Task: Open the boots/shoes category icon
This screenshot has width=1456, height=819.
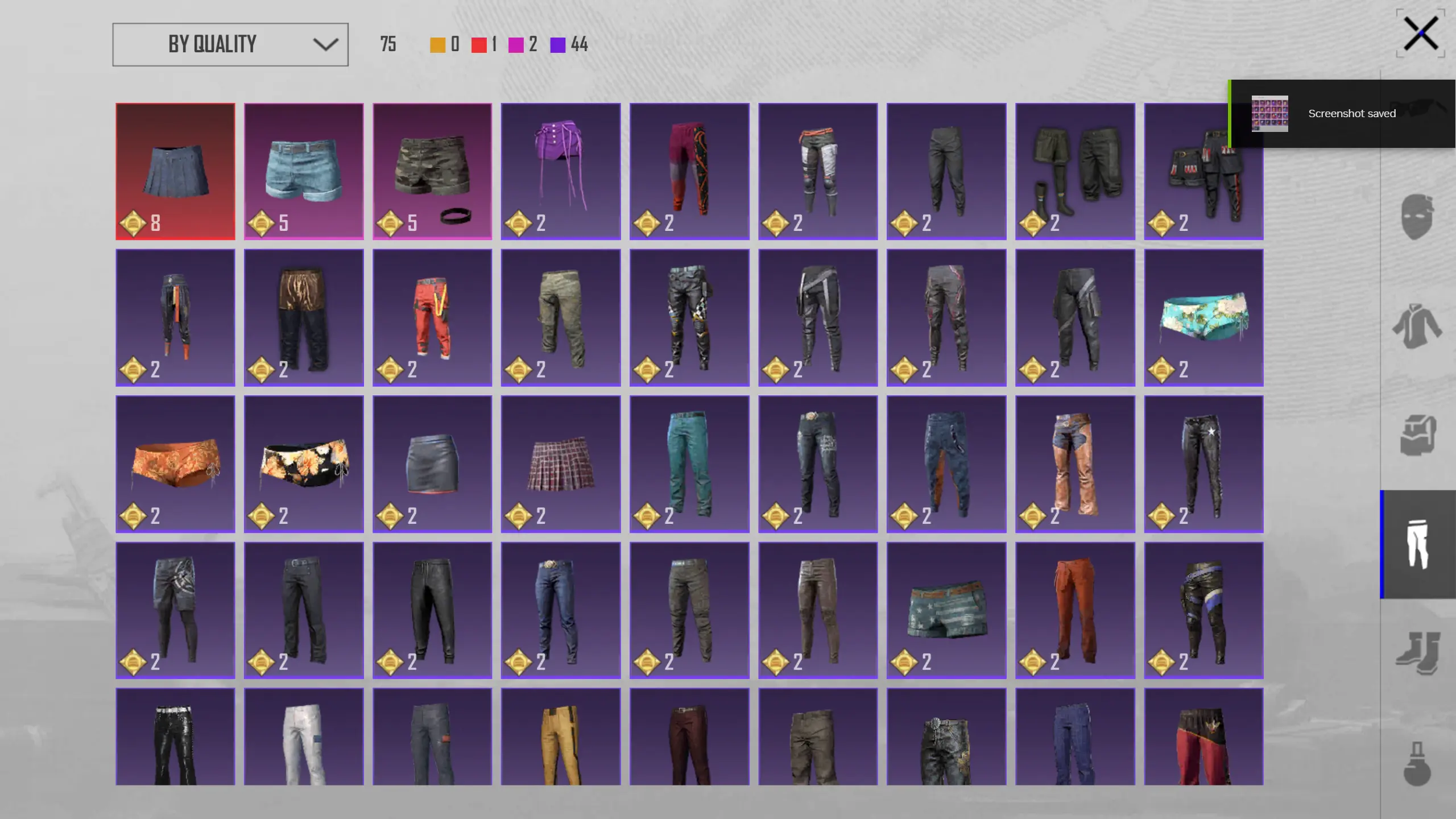Action: pyautogui.click(x=1417, y=653)
